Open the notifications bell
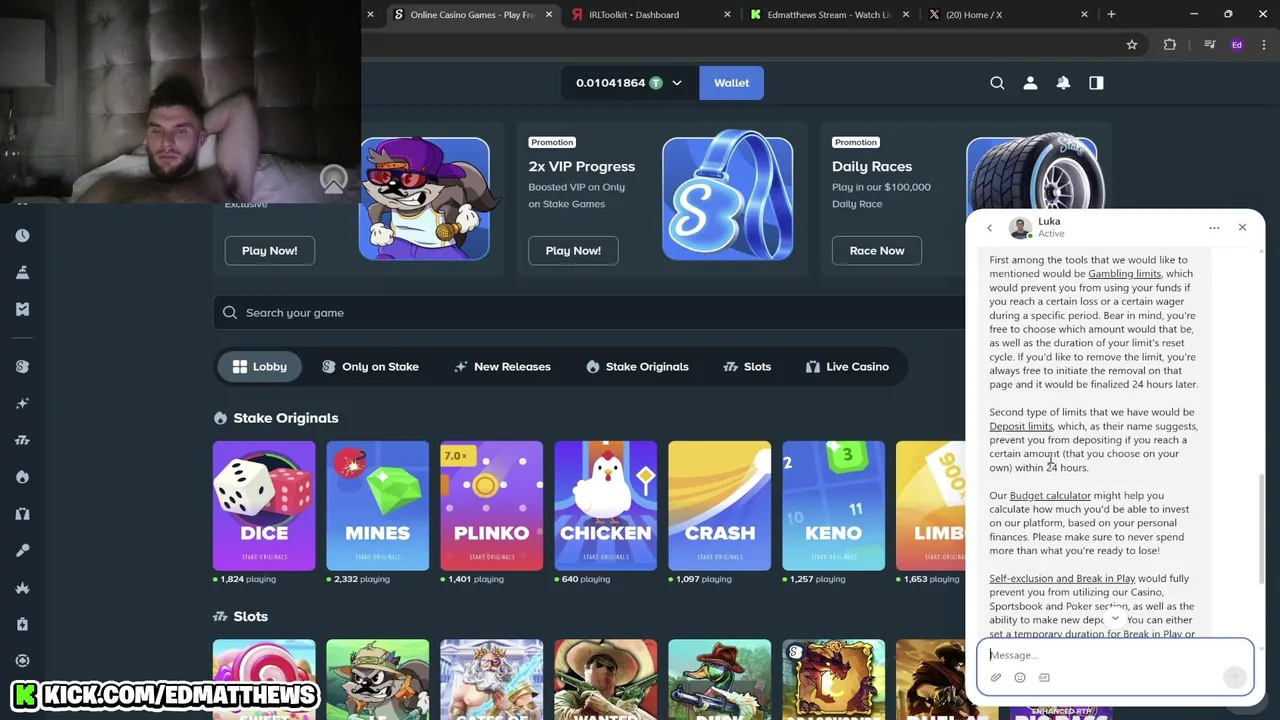This screenshot has width=1280, height=720. click(x=1063, y=83)
